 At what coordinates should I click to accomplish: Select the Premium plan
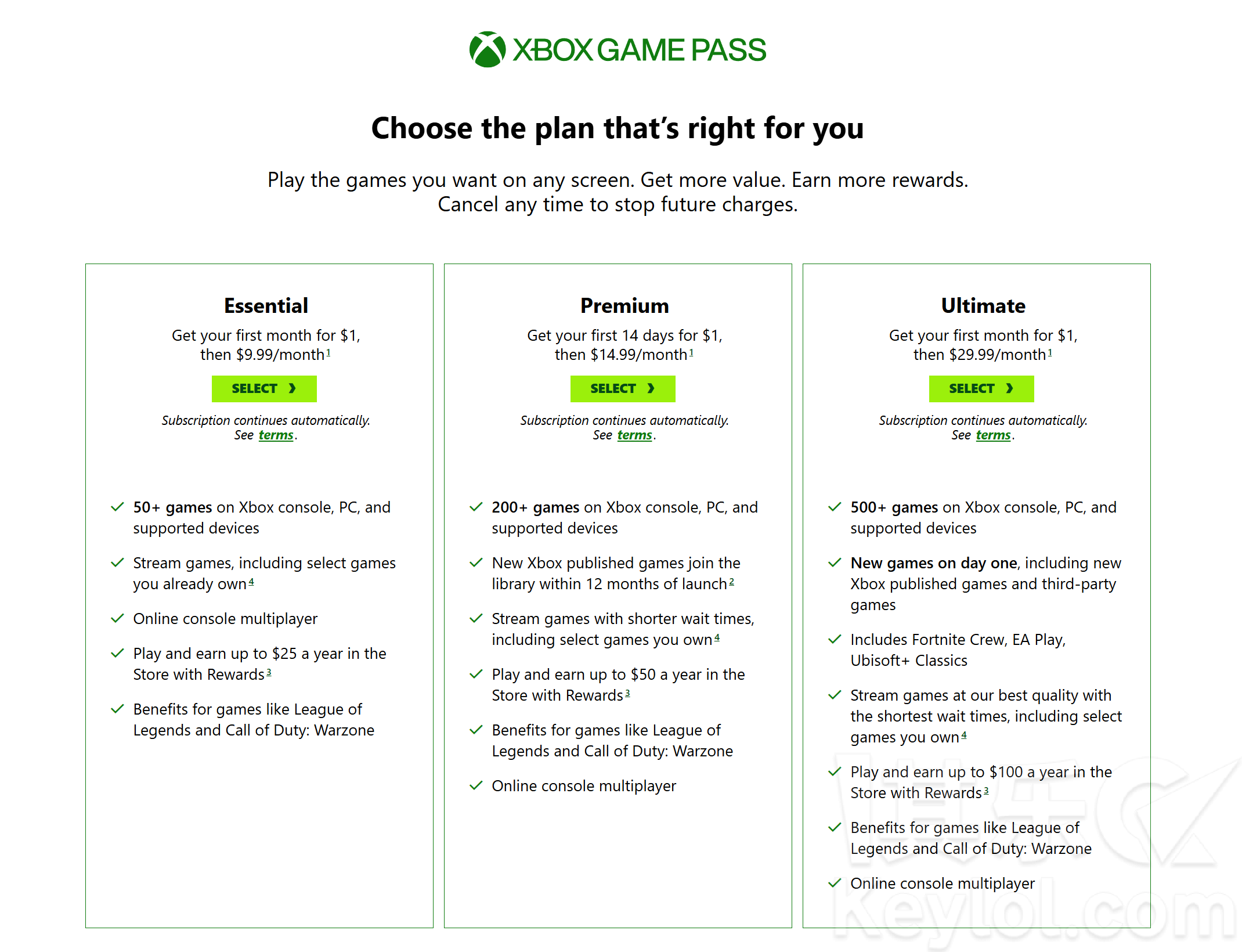623,388
